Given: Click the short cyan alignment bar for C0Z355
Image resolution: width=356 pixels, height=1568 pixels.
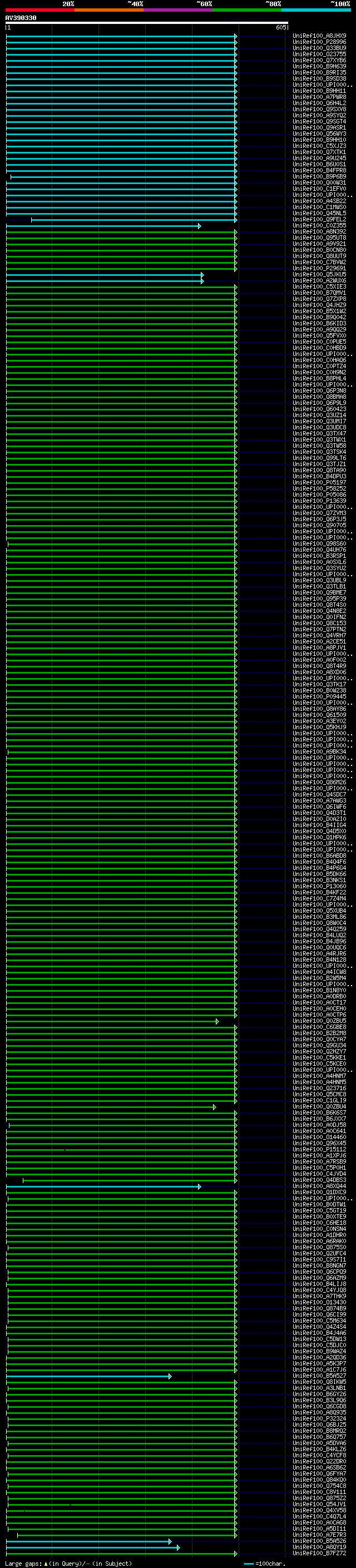Looking at the screenshot, I should [x=103, y=226].
